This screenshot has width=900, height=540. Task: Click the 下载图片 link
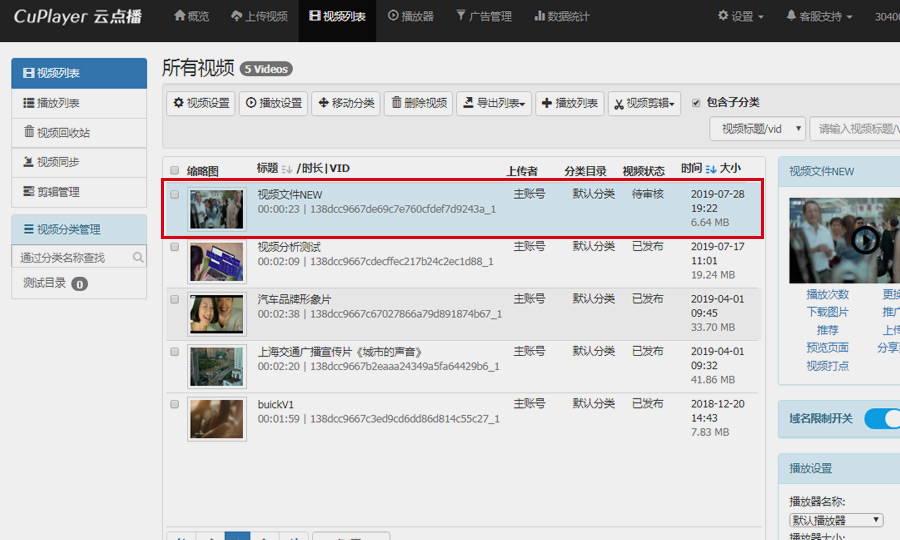click(827, 312)
